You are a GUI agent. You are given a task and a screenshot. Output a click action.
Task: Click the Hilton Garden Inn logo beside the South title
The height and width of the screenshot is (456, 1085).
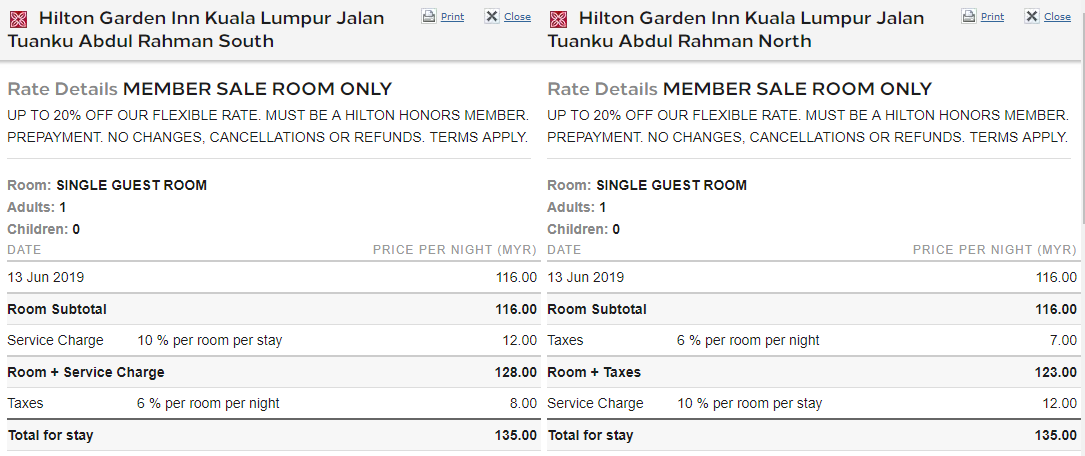18,19
